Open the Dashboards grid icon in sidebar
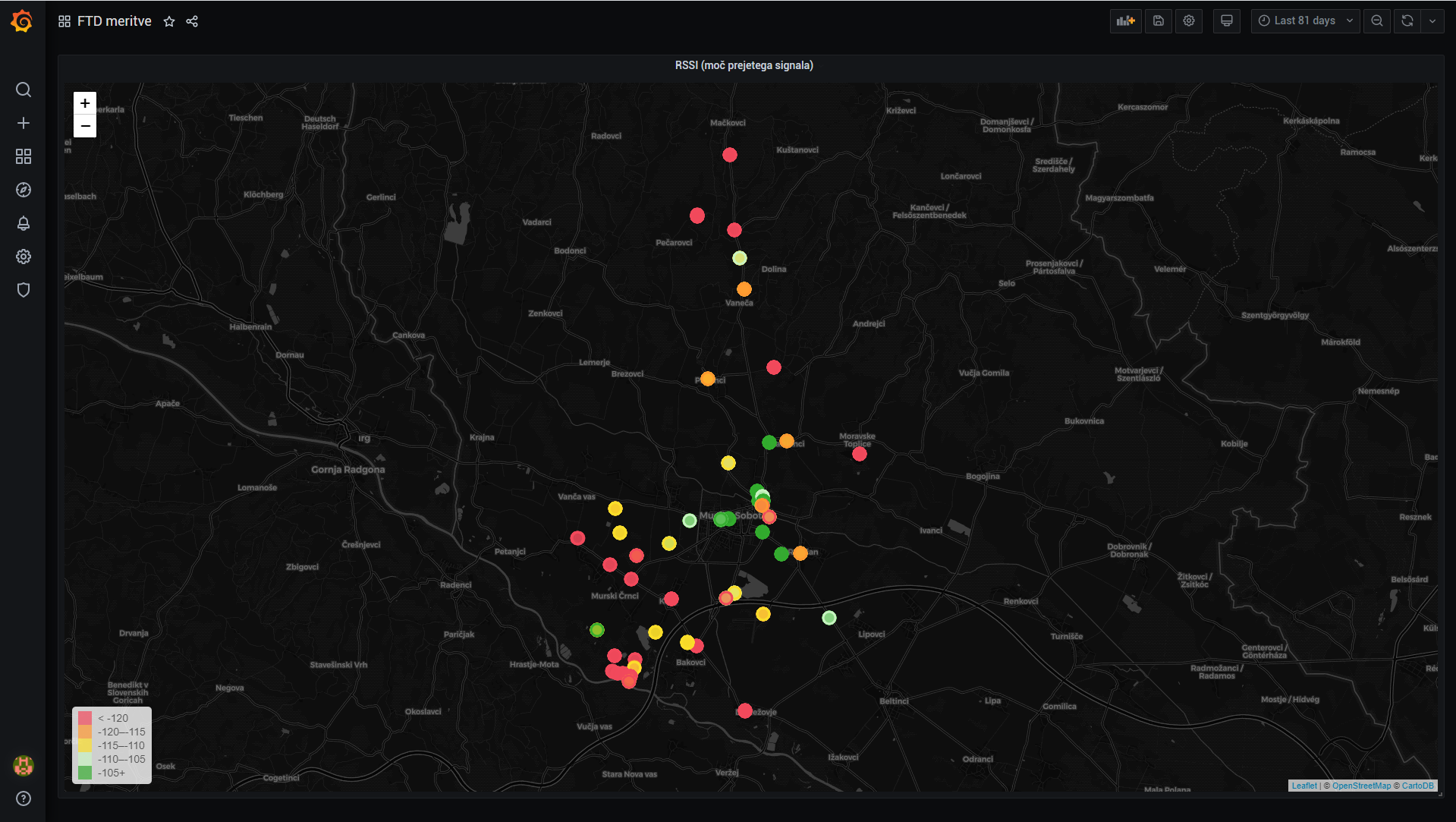The height and width of the screenshot is (822, 1456). click(x=24, y=156)
